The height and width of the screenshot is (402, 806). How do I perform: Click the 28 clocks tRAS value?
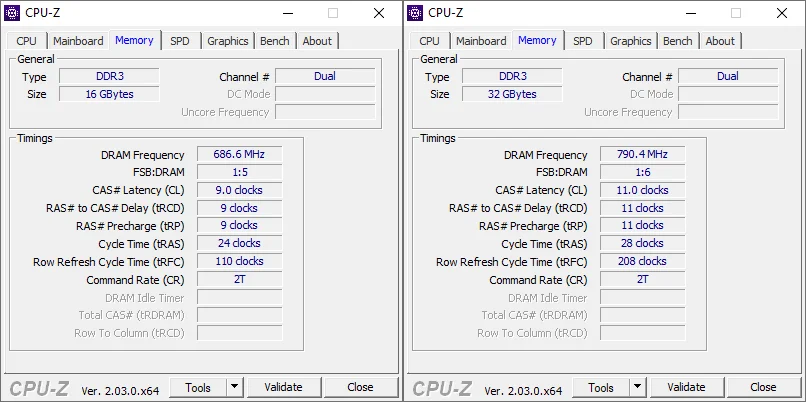(643, 243)
